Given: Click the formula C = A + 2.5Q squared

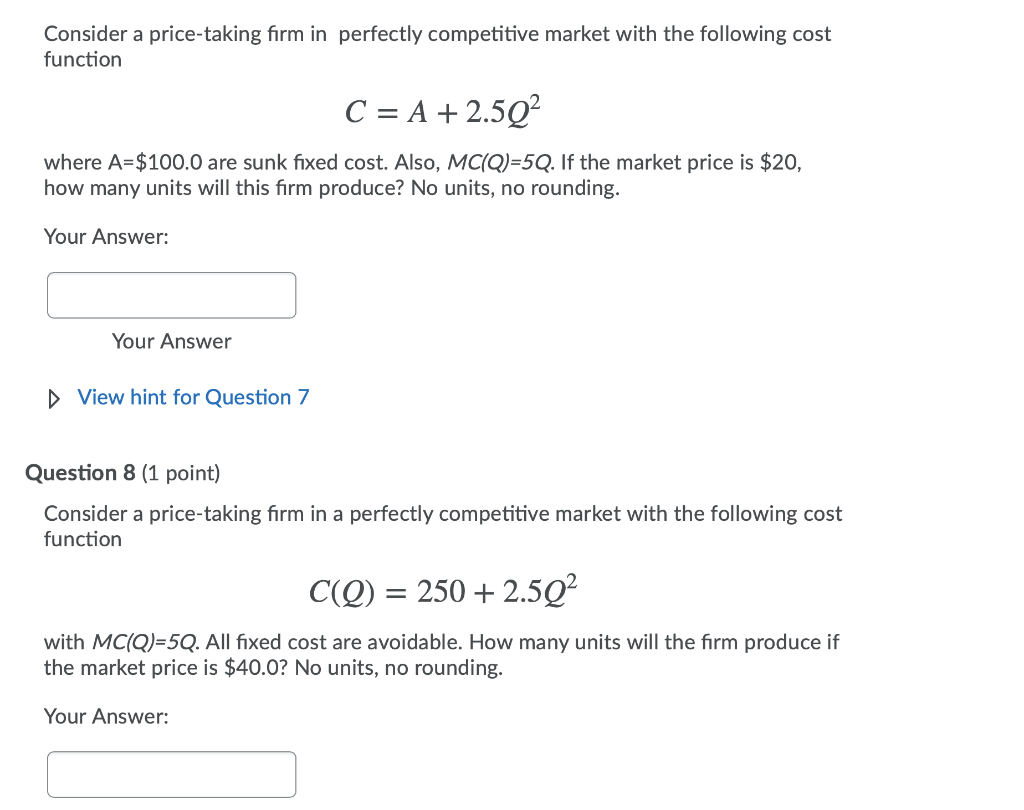Looking at the screenshot, I should [x=445, y=111].
